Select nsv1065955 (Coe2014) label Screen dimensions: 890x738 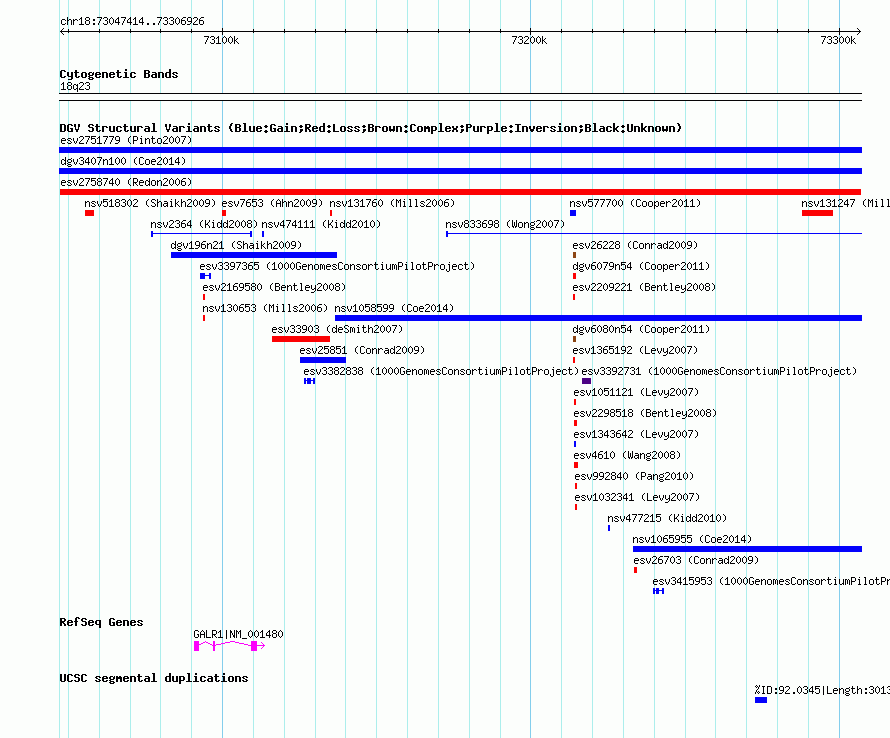692,539
